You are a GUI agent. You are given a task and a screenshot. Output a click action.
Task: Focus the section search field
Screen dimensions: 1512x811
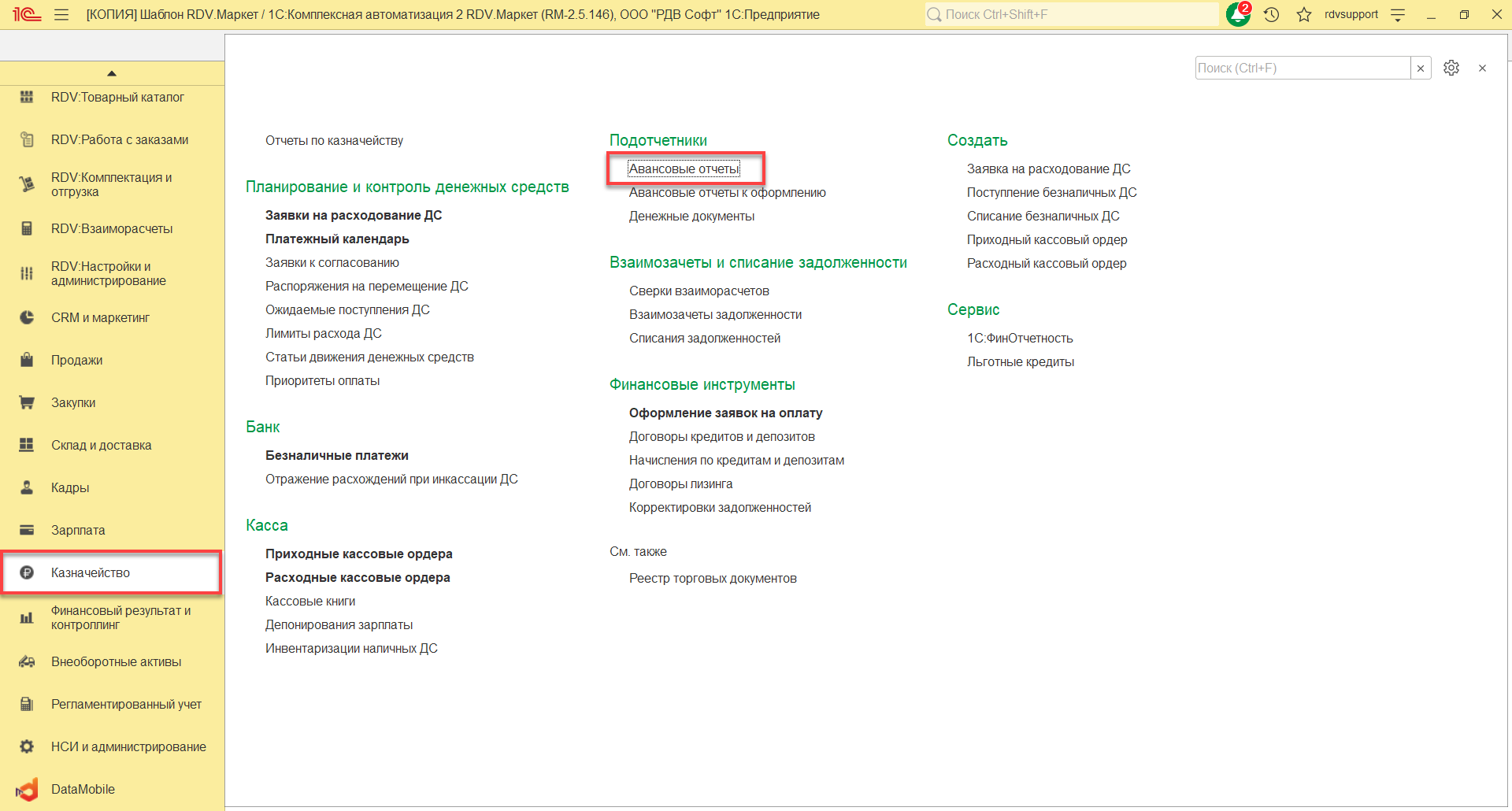(x=1303, y=68)
